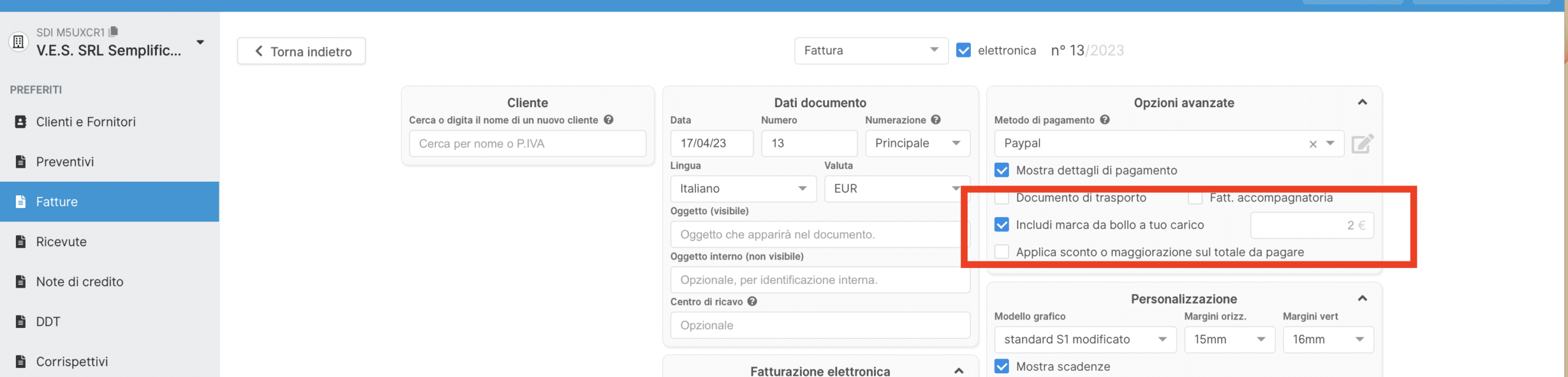Click help icon beside Numerazione label

(936, 120)
